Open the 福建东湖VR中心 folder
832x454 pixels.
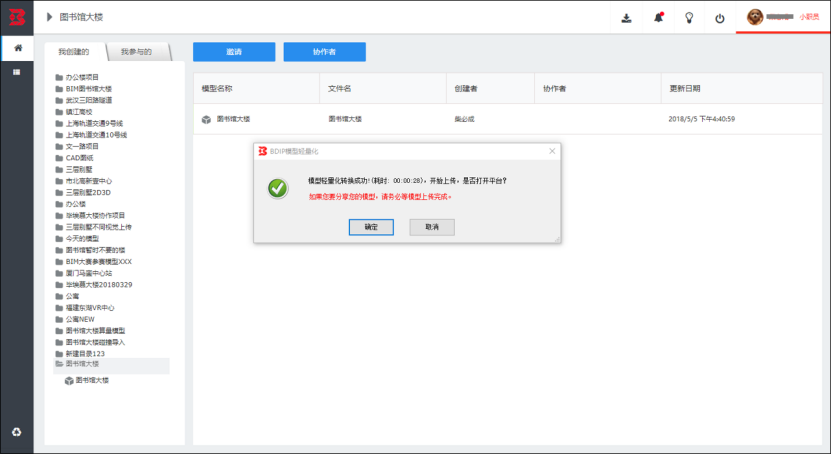90,308
